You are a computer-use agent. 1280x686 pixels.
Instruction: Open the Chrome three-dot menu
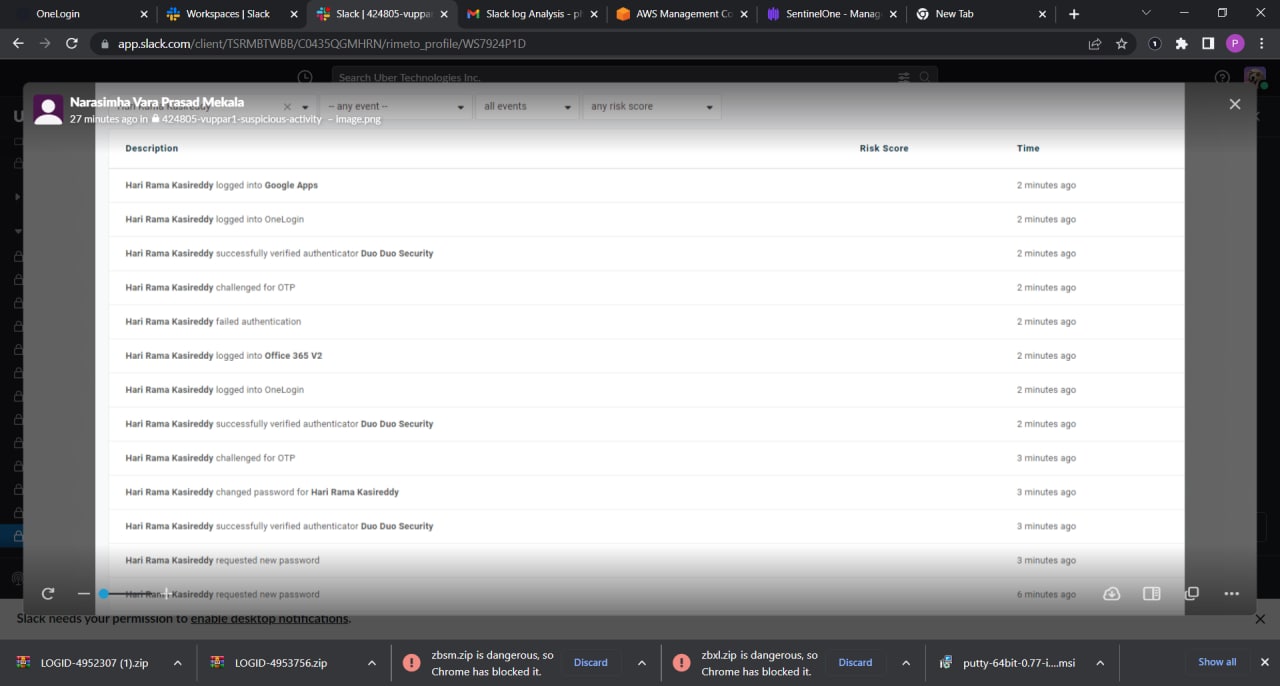pyautogui.click(x=1262, y=44)
